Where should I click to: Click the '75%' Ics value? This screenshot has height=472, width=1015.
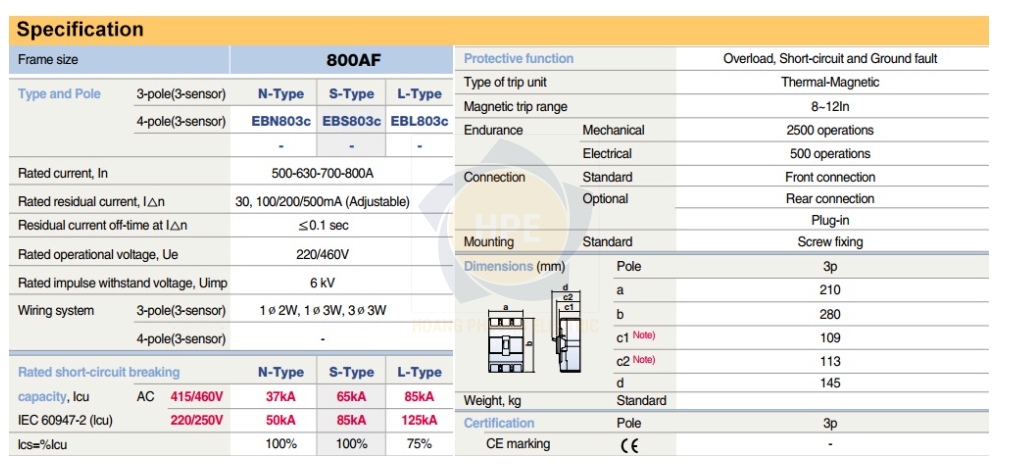[x=419, y=444]
